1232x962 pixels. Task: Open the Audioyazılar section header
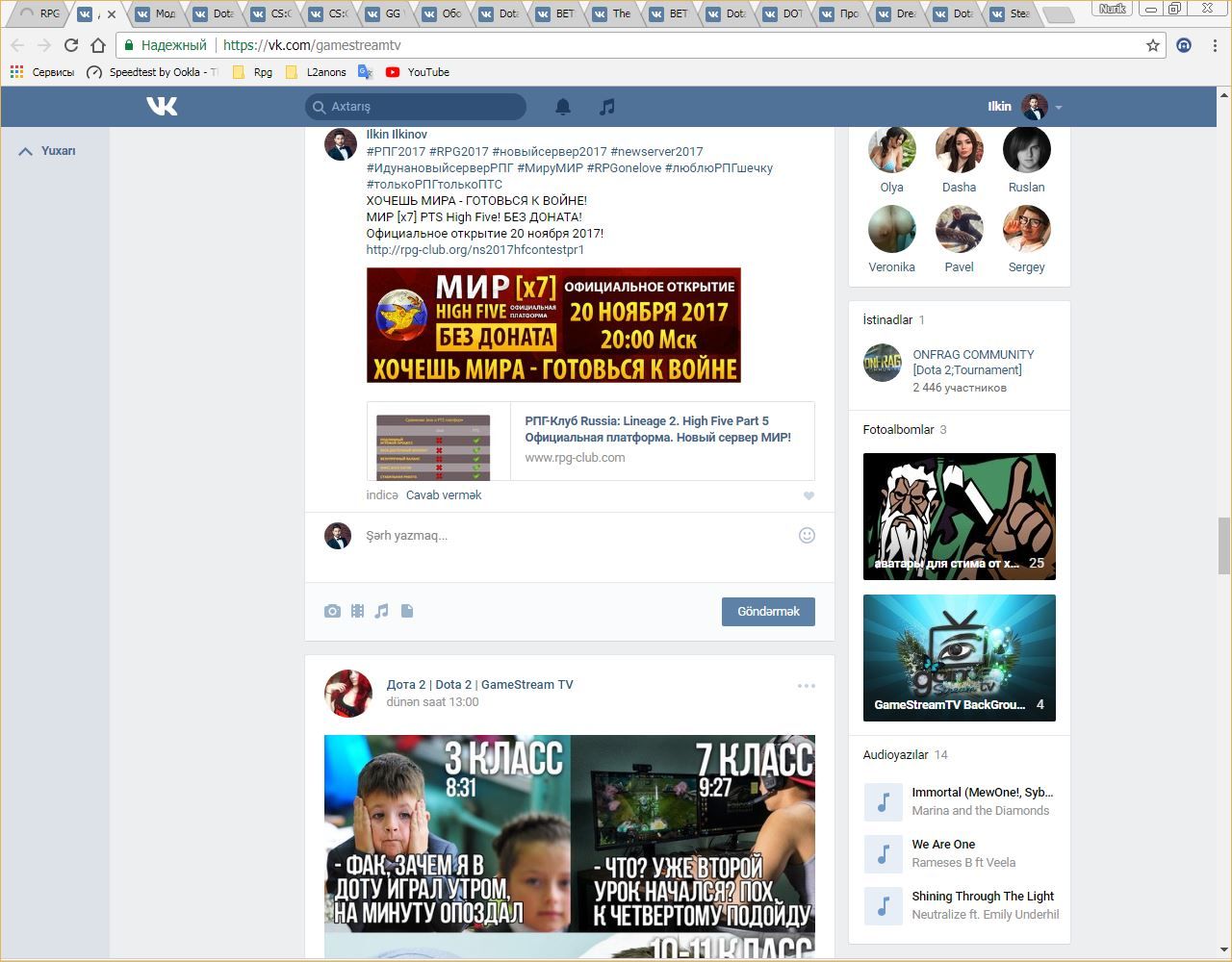pyautogui.click(x=895, y=755)
